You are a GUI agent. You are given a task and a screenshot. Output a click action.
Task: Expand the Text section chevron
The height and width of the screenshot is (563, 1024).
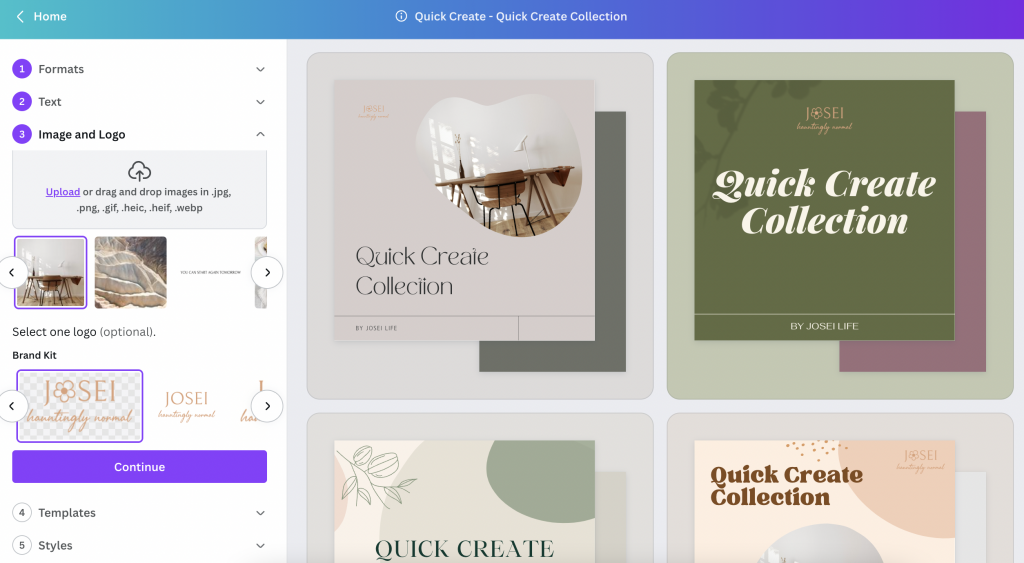[261, 102]
